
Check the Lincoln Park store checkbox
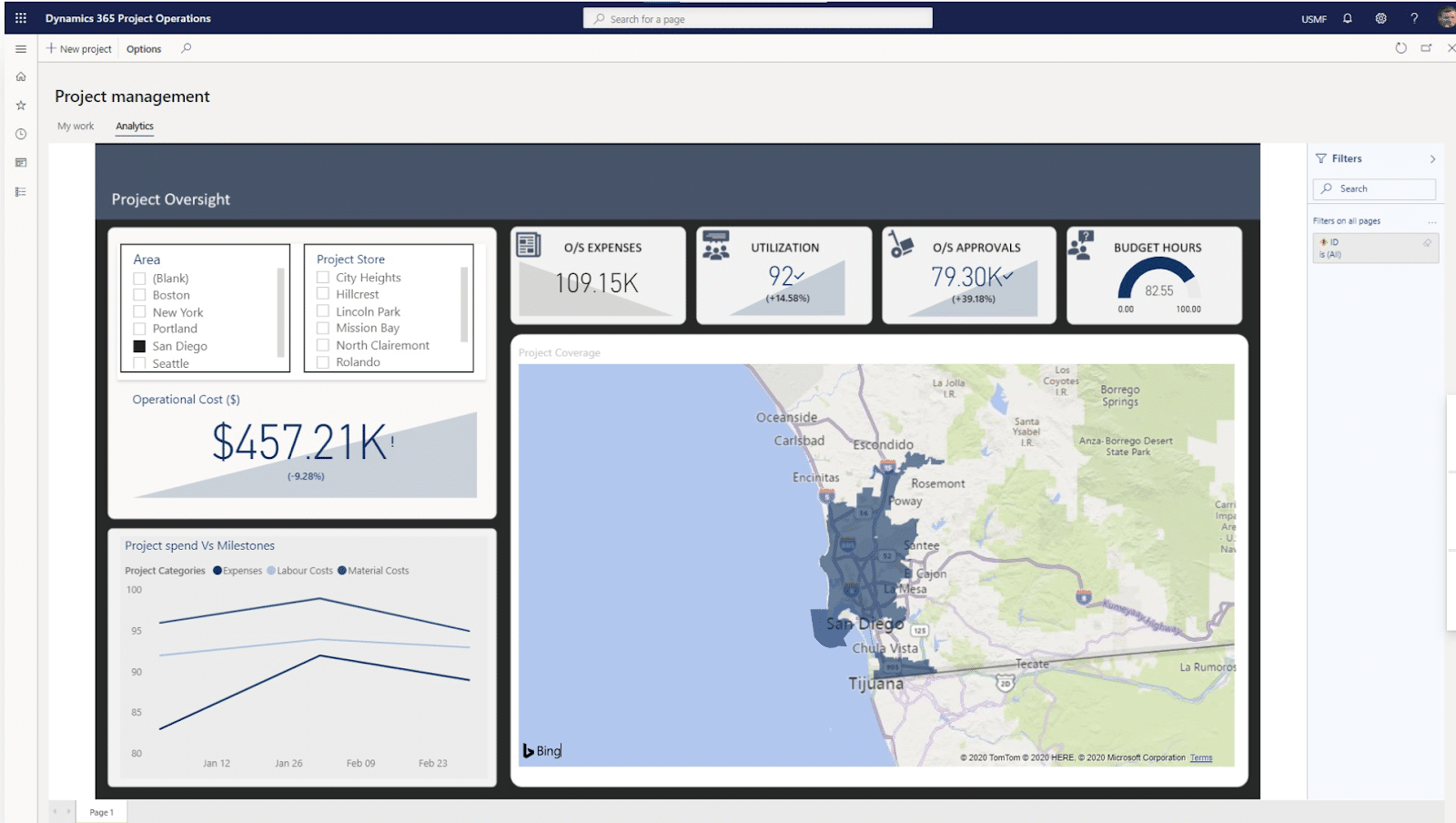(x=323, y=311)
